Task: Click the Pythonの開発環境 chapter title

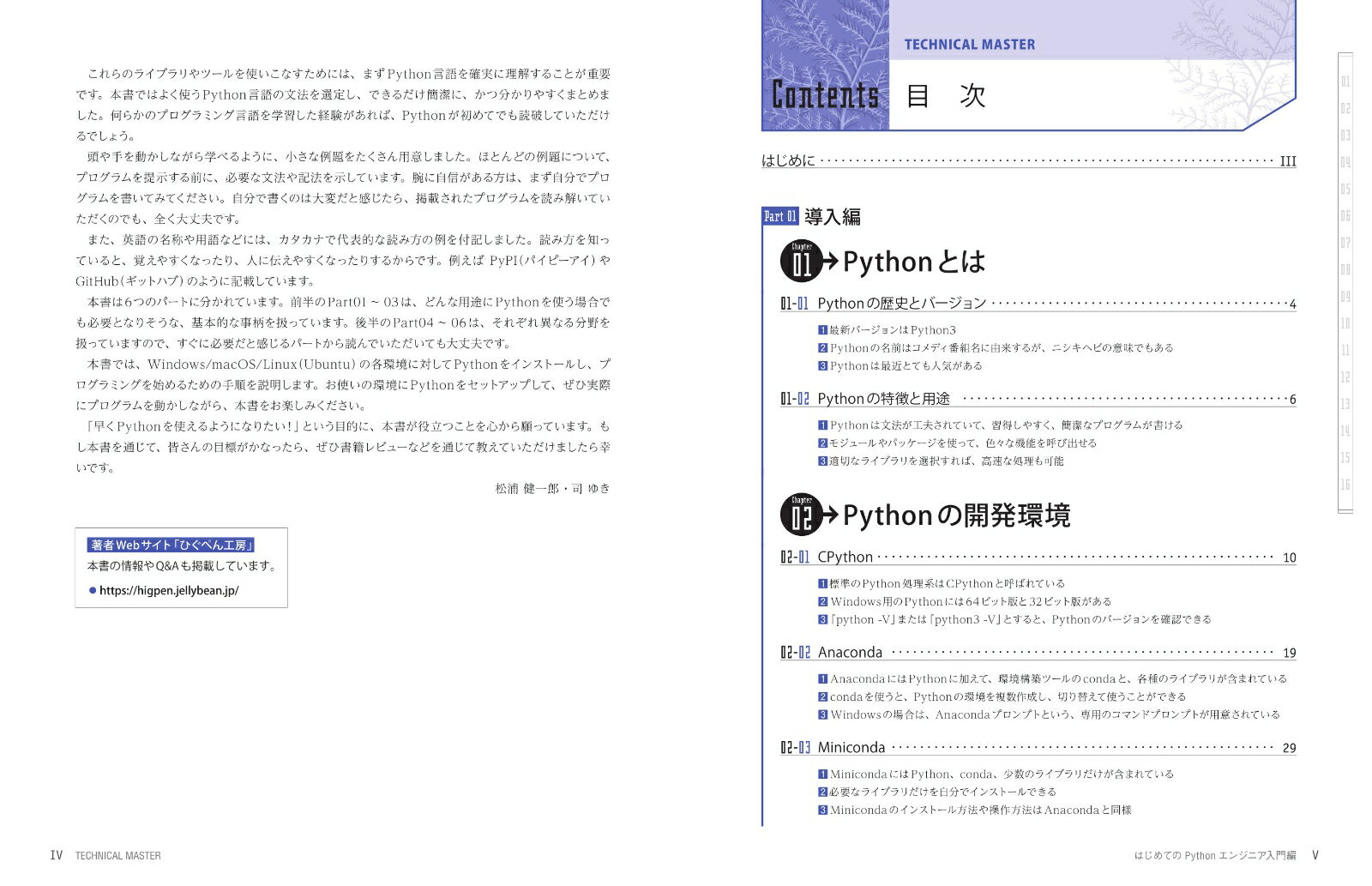Action: [956, 515]
